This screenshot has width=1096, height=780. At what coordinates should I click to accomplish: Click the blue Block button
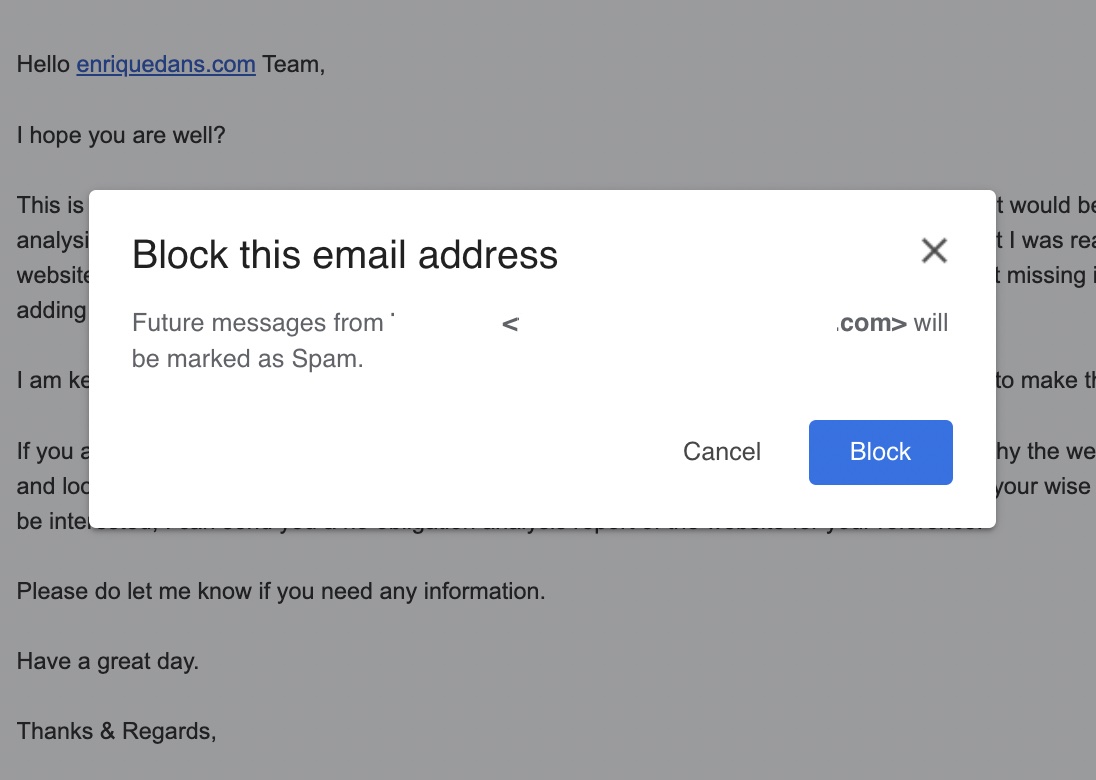880,452
